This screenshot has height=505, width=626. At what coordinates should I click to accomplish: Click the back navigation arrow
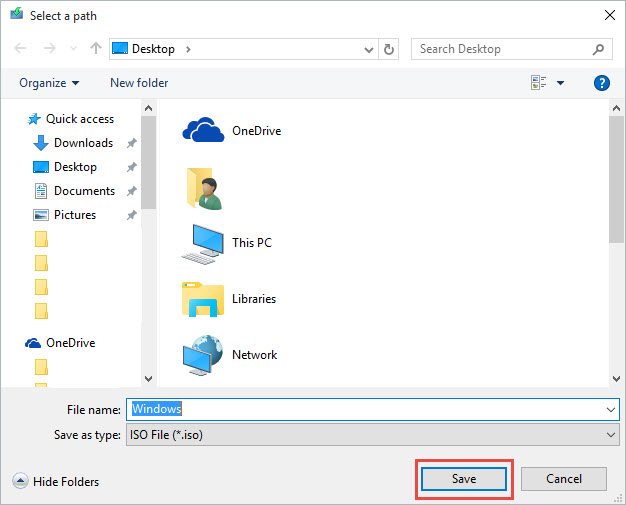[20, 49]
